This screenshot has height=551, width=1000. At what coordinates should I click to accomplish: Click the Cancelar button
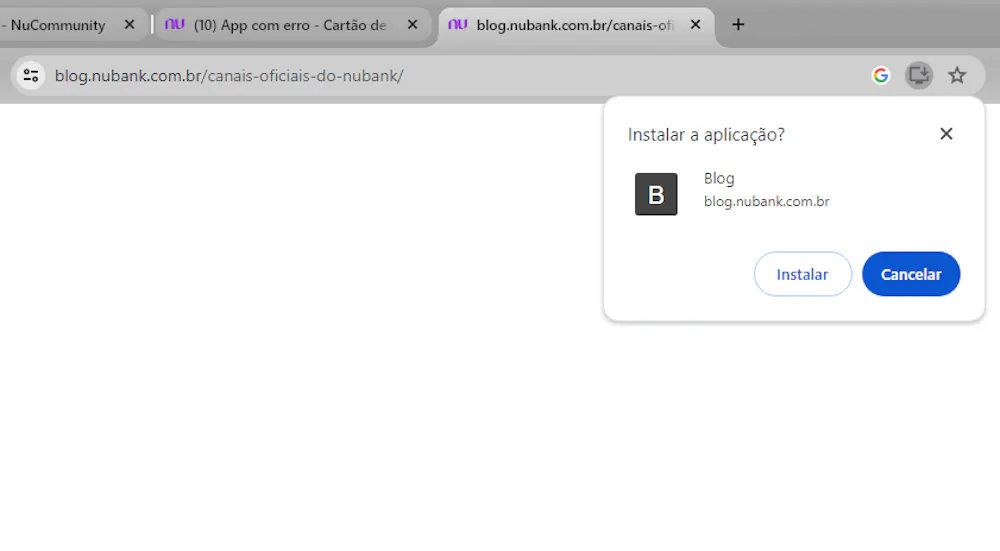pos(911,274)
